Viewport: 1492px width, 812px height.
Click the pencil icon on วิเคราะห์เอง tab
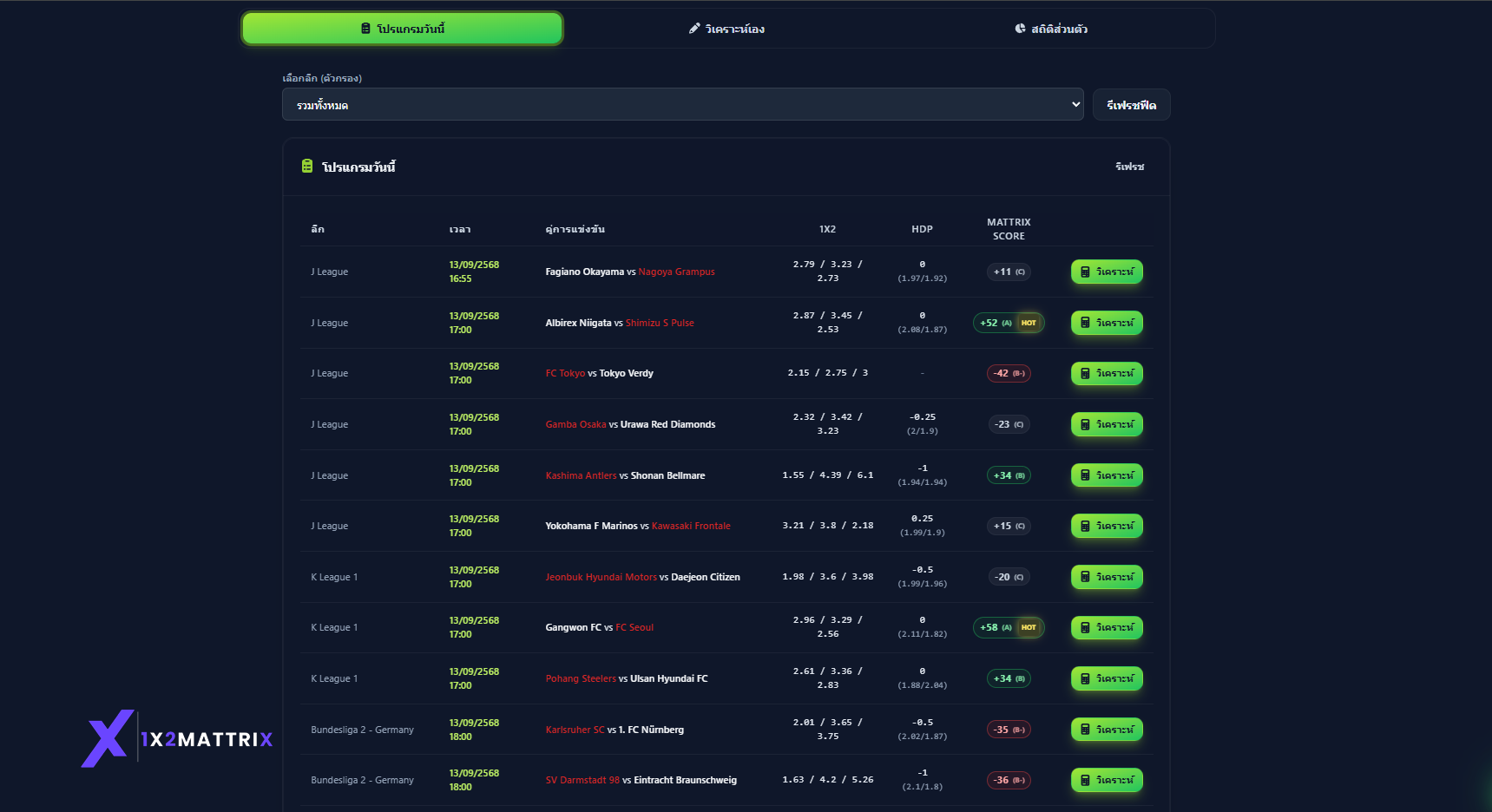tap(694, 29)
